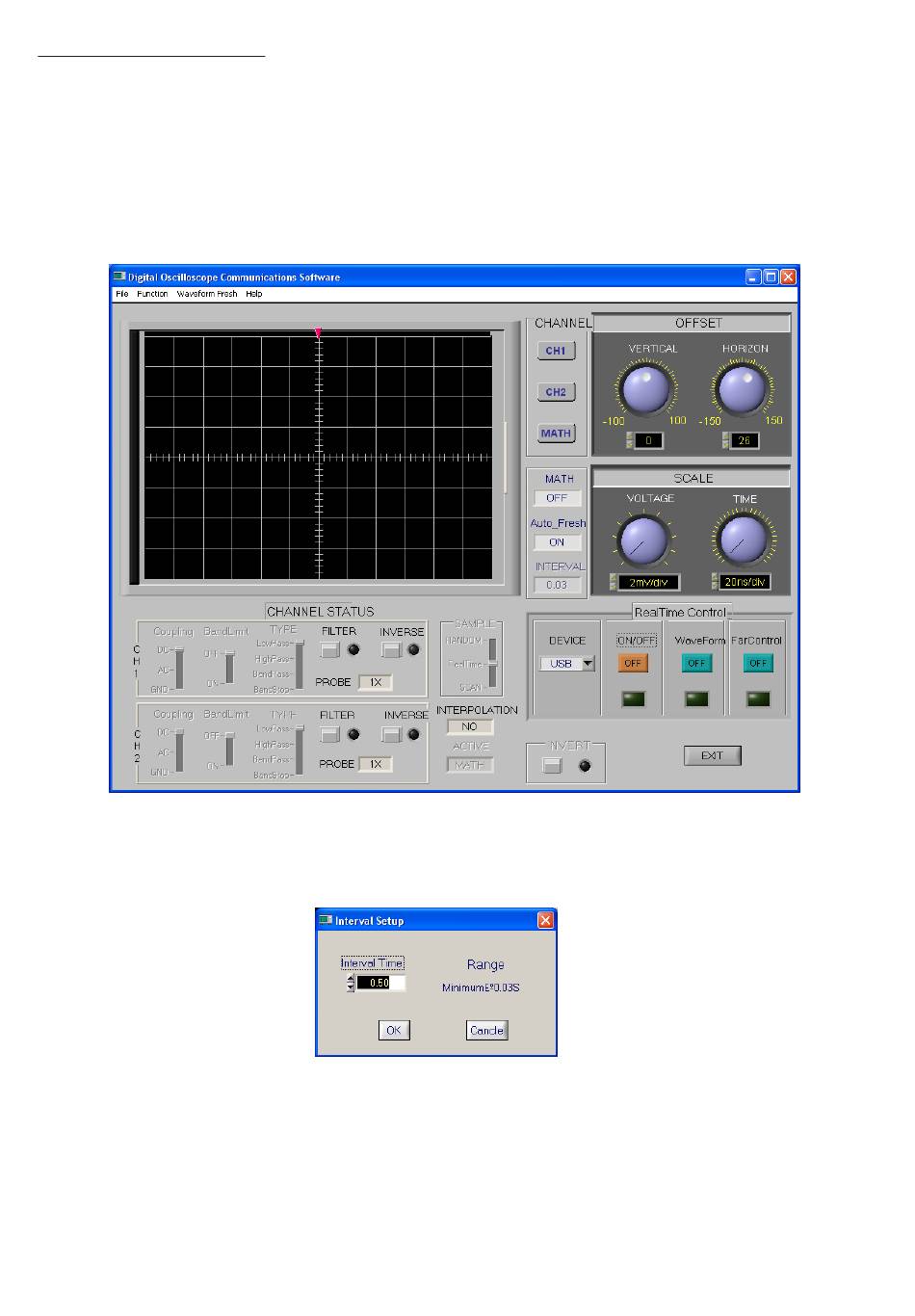The width and height of the screenshot is (915, 1316).
Task: Click the INTERVAL 0.03 field
Action: click(x=557, y=585)
